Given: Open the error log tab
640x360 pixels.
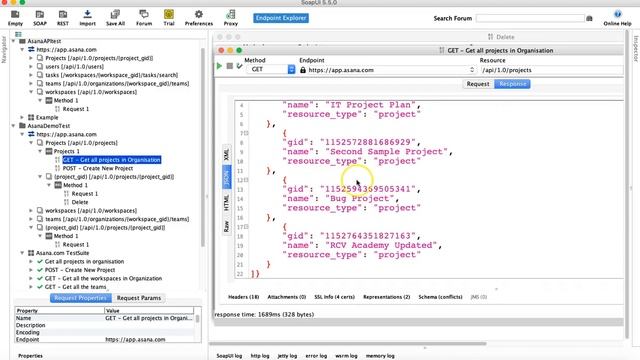Looking at the screenshot, I should click(316, 356).
